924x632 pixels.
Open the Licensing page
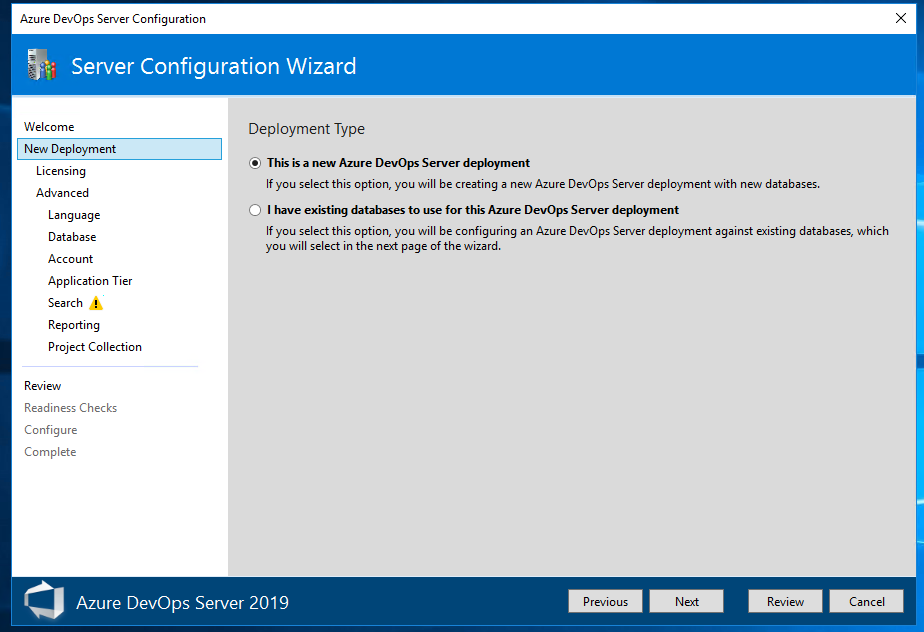click(61, 171)
